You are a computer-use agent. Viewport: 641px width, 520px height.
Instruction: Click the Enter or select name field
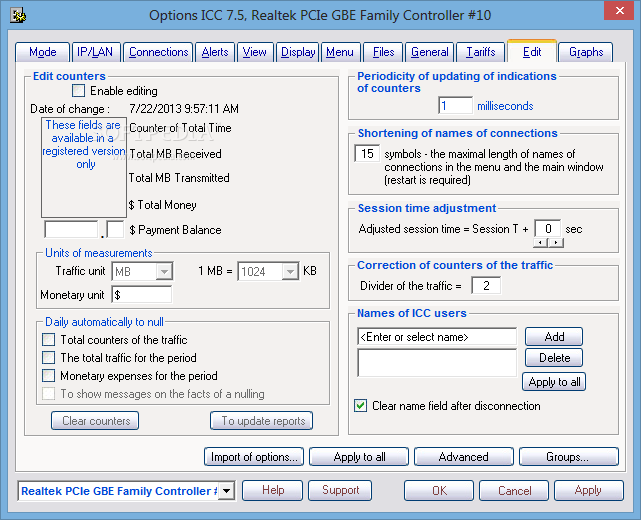(437, 337)
